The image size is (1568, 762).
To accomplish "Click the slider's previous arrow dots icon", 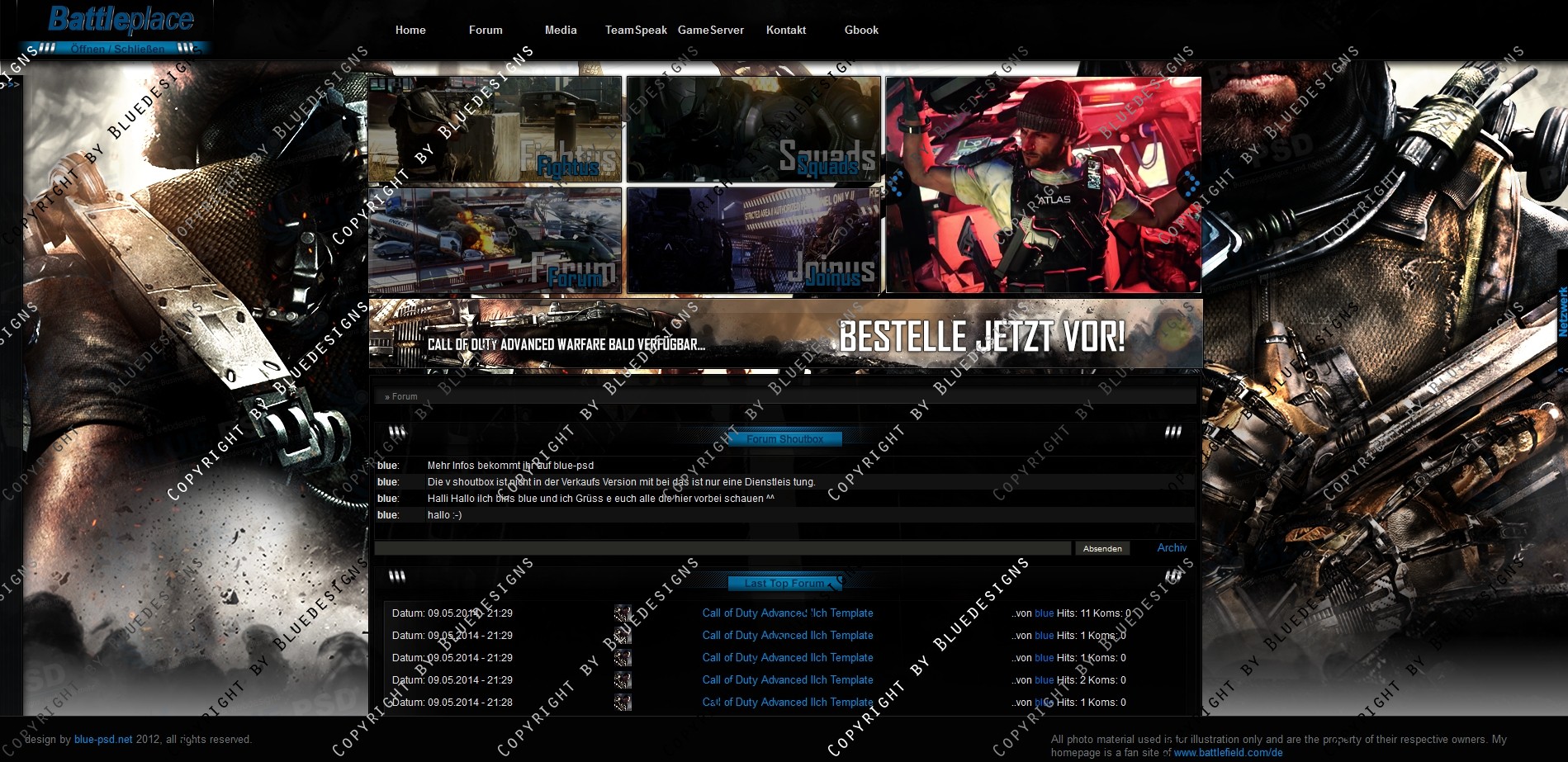I will (x=898, y=184).
